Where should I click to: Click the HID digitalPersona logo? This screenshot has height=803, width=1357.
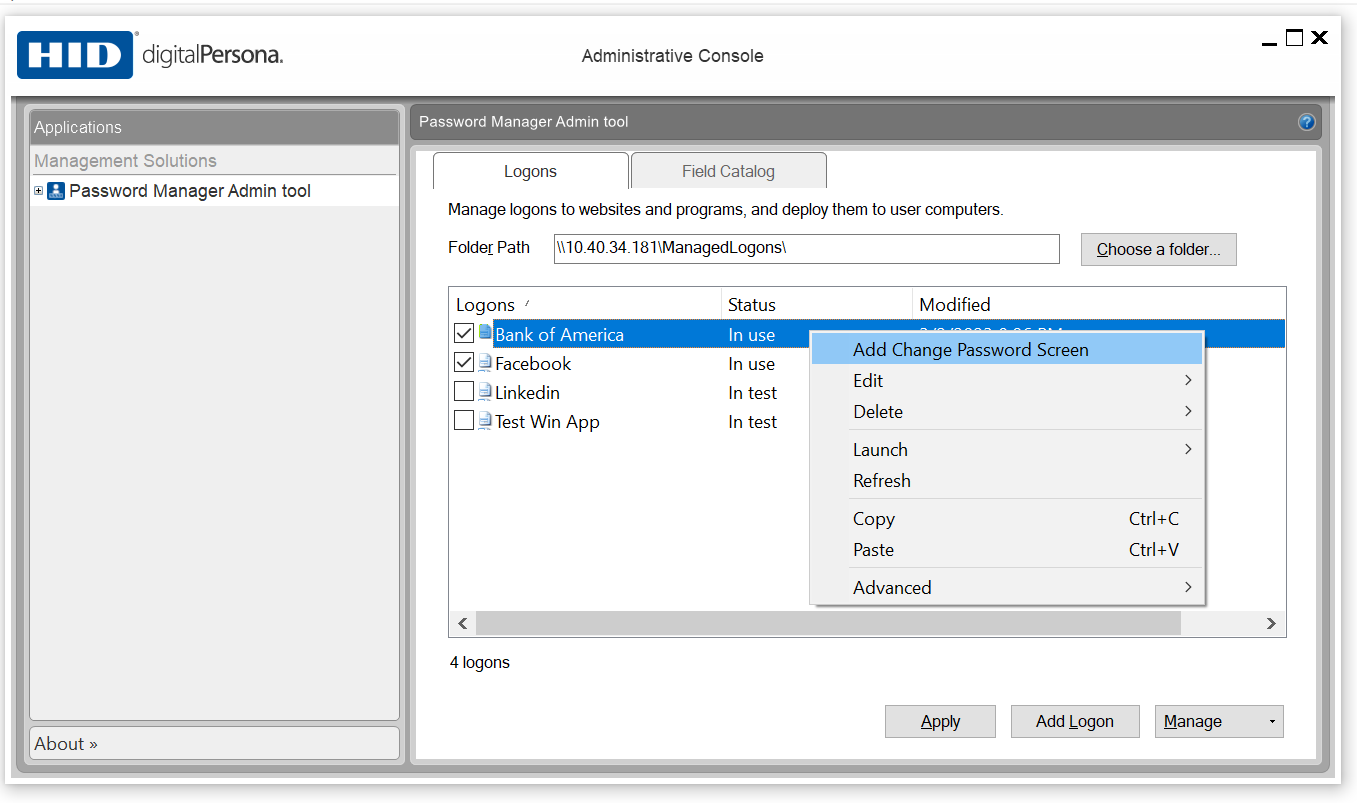click(150, 55)
